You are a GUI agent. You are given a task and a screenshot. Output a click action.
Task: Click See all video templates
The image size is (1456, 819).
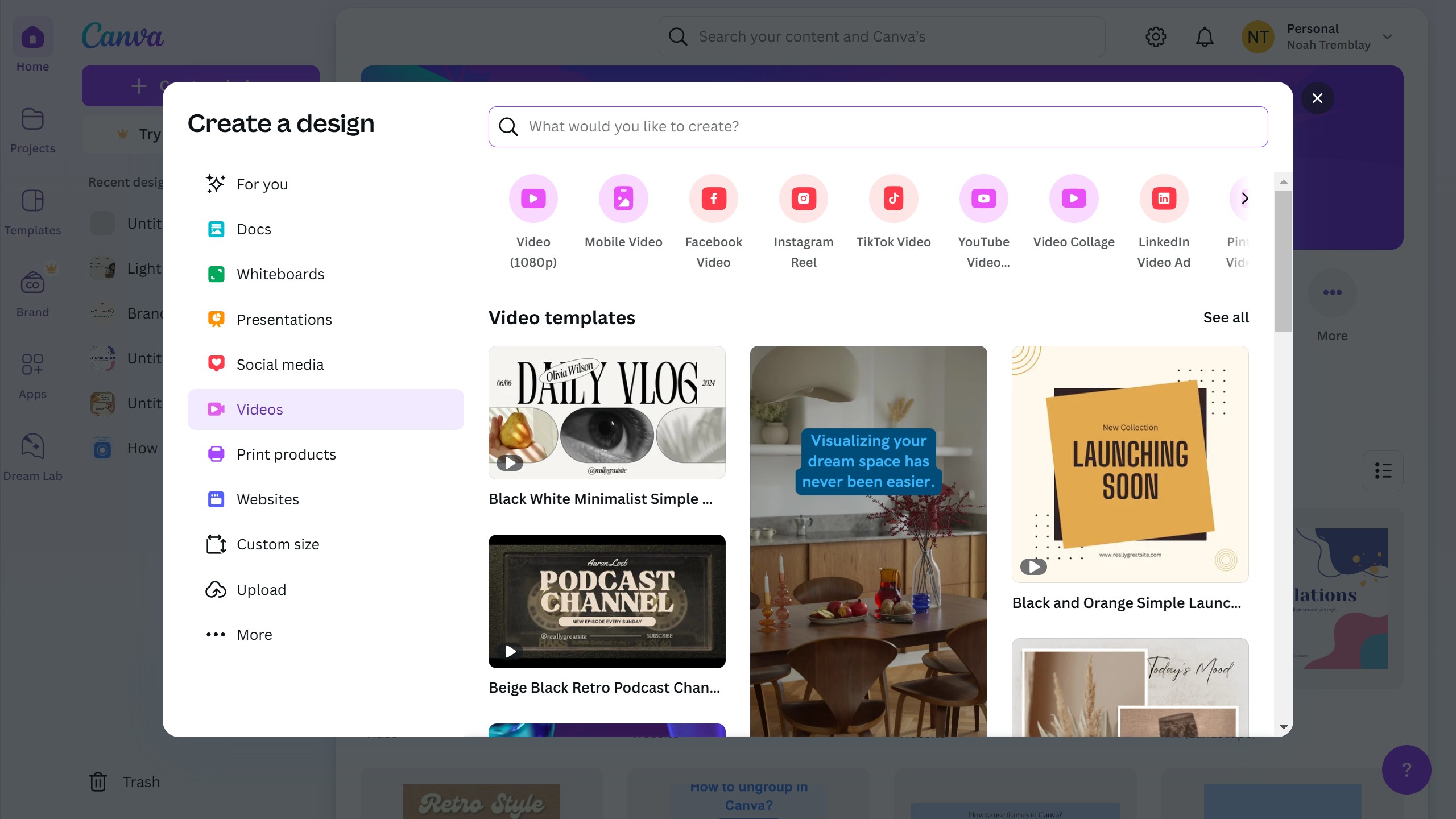pos(1226,317)
